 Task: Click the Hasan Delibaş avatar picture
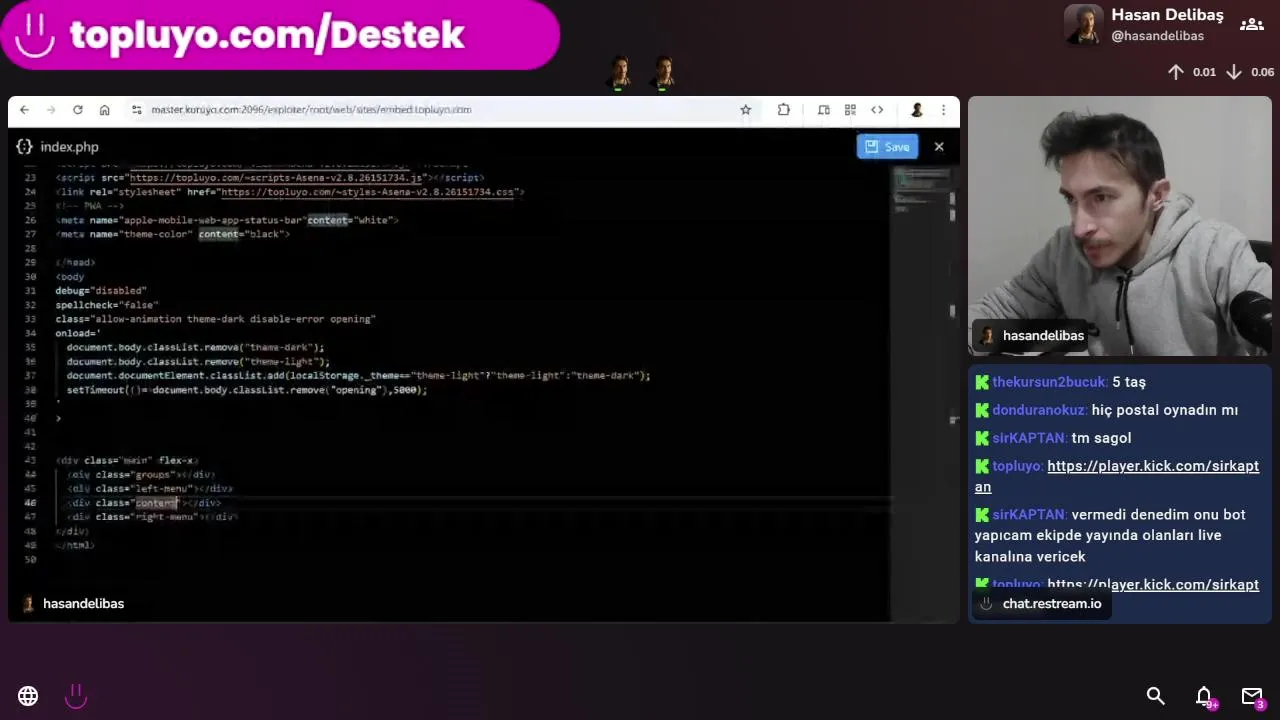(x=1084, y=24)
